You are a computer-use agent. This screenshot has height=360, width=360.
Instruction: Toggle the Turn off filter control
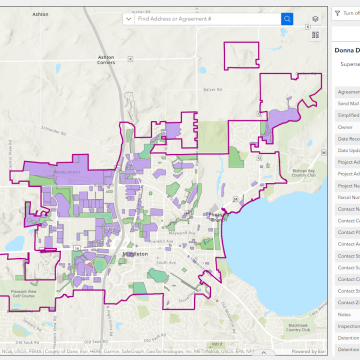pyautogui.click(x=347, y=13)
